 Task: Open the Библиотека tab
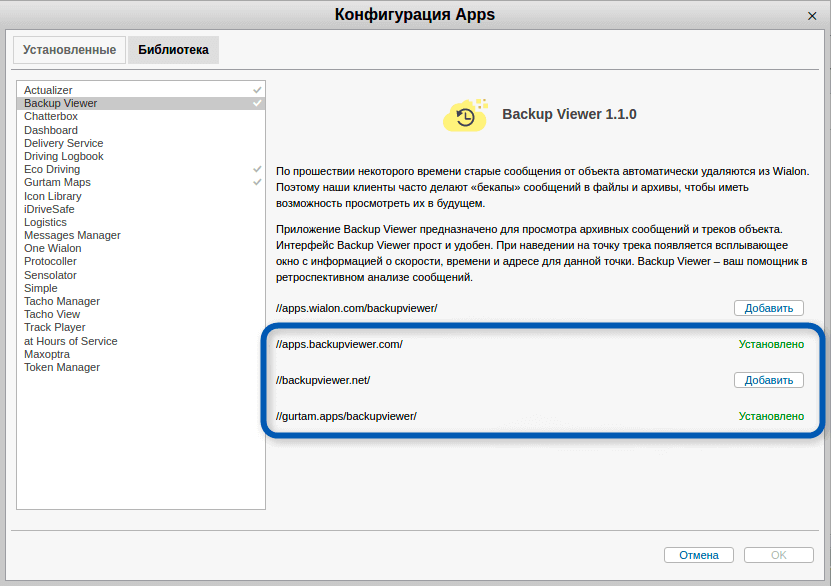click(173, 50)
